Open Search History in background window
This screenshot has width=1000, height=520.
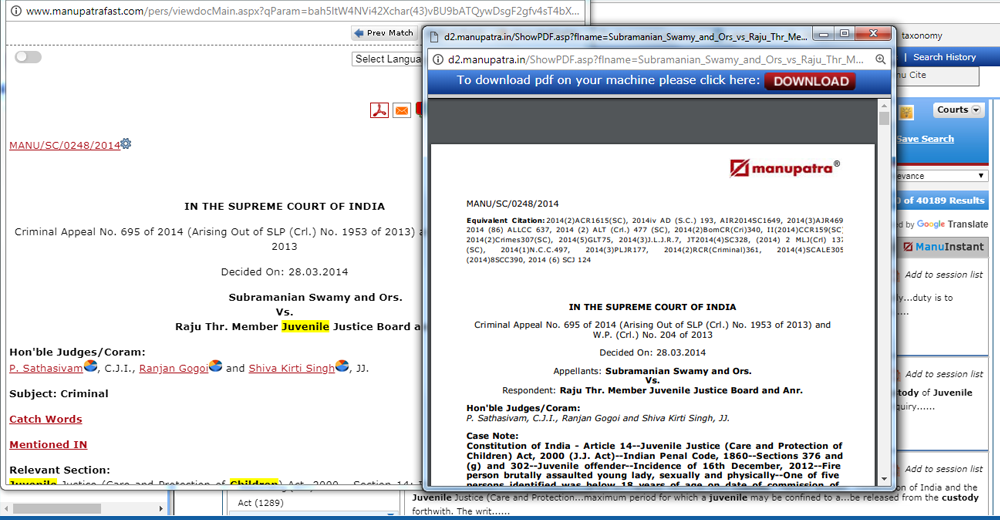(x=945, y=57)
